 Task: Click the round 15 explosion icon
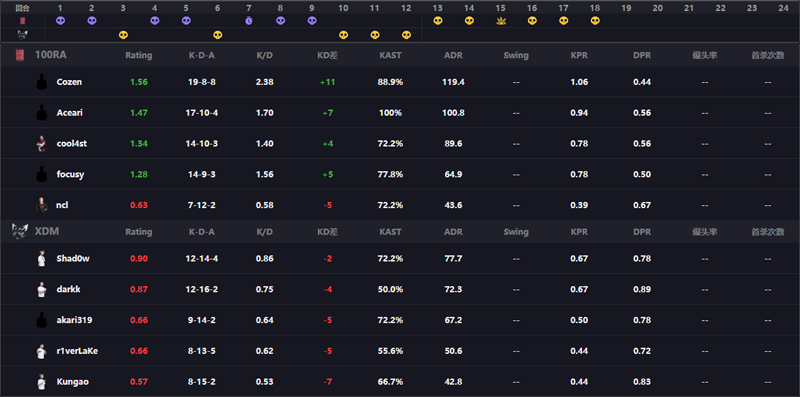click(x=501, y=21)
